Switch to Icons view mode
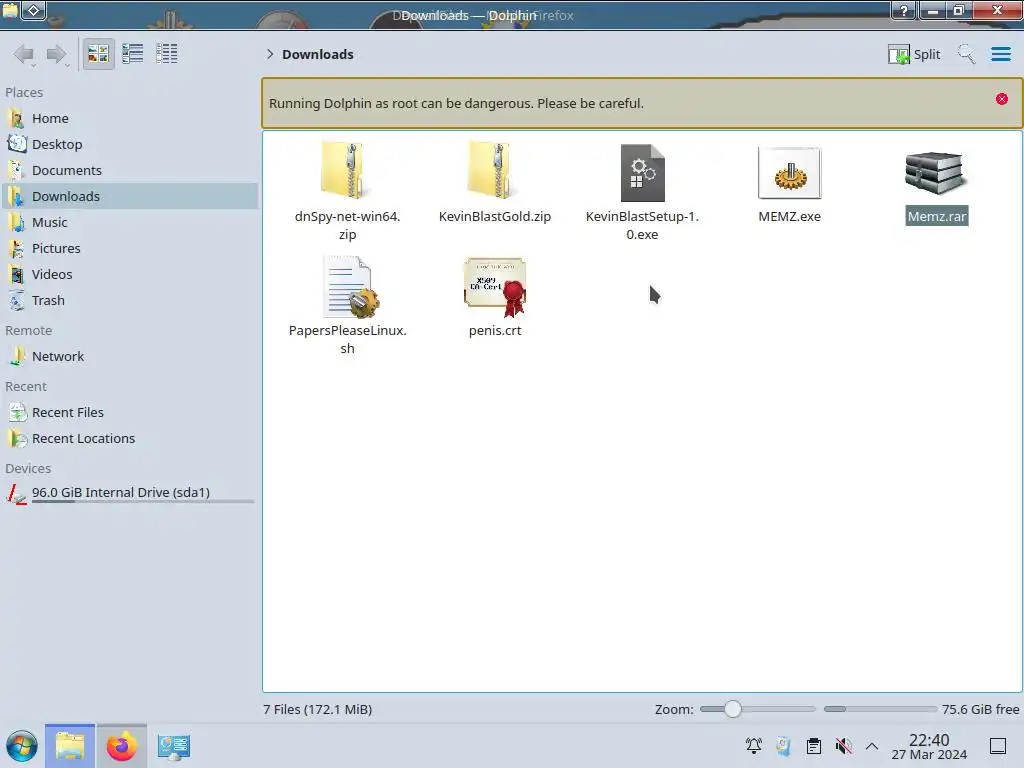This screenshot has height=768, width=1024. 98,54
